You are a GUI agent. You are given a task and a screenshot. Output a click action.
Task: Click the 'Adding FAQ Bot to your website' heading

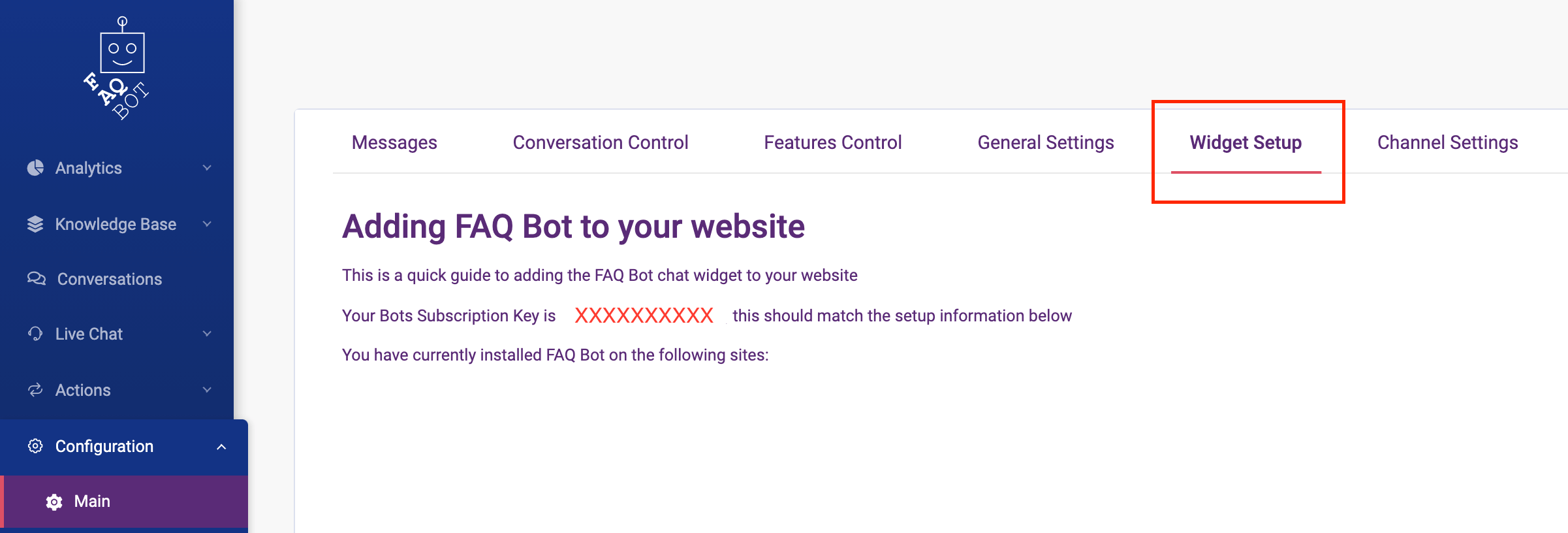click(573, 227)
